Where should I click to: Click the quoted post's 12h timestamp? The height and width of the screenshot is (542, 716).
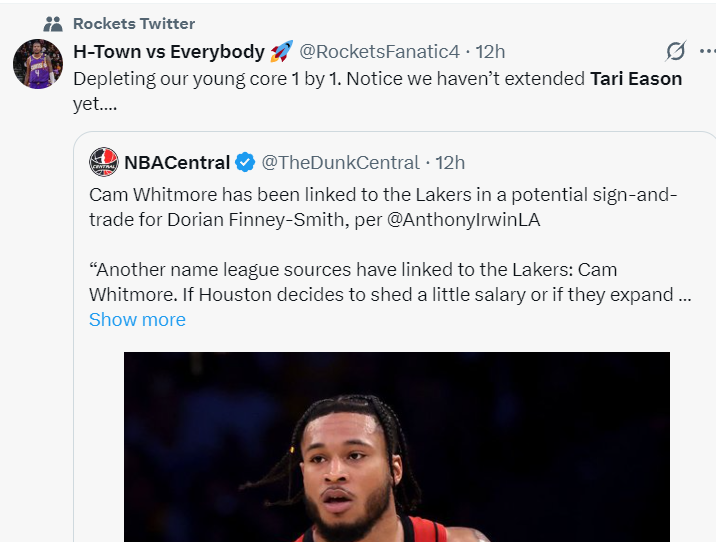click(x=450, y=162)
